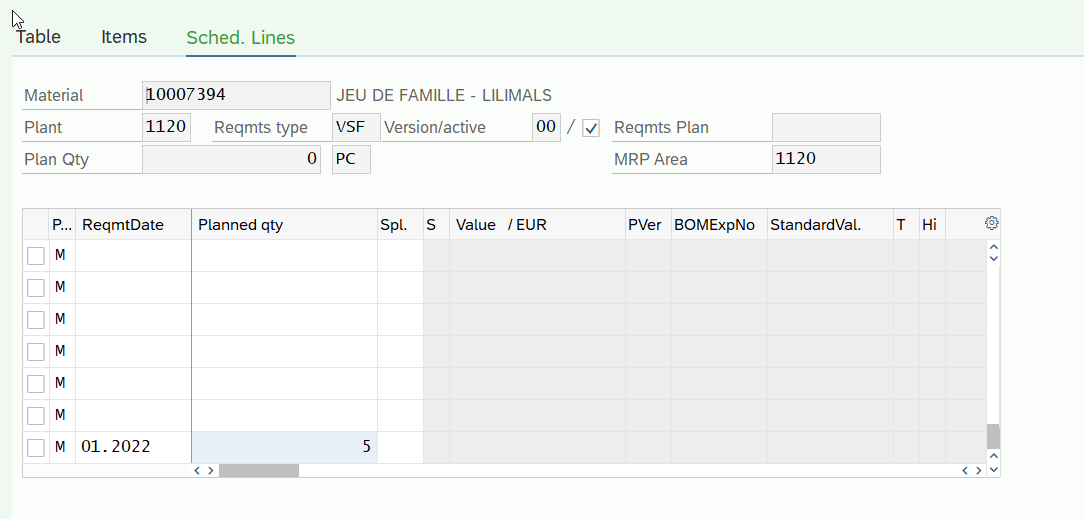Click the Plant field 1120
This screenshot has height=519, width=1084.
point(167,127)
